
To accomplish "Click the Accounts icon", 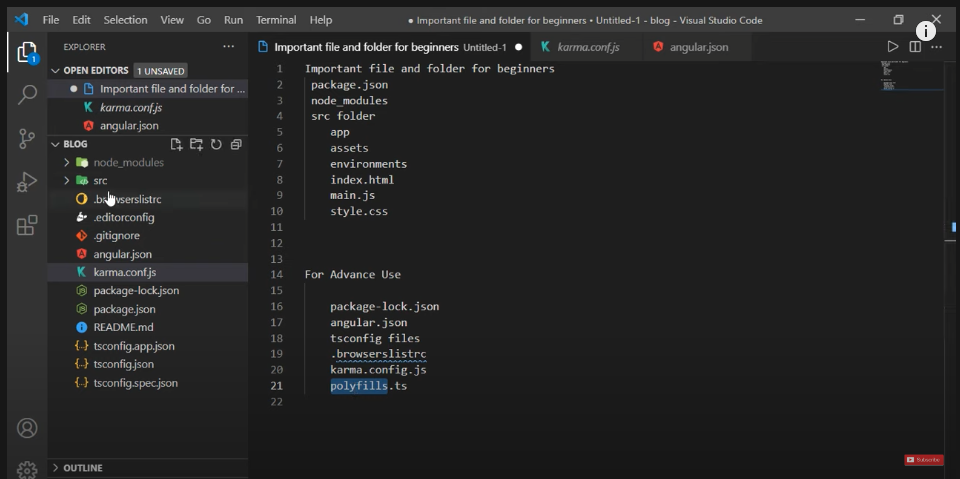I will (x=27, y=429).
